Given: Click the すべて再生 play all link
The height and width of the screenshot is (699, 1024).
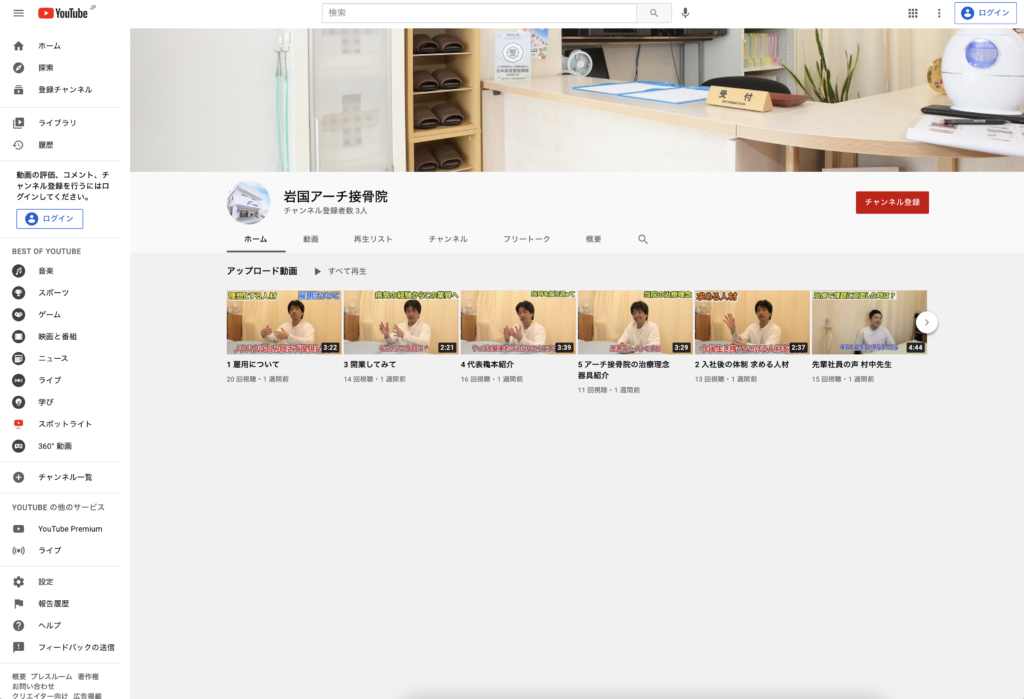Looking at the screenshot, I should point(340,271).
